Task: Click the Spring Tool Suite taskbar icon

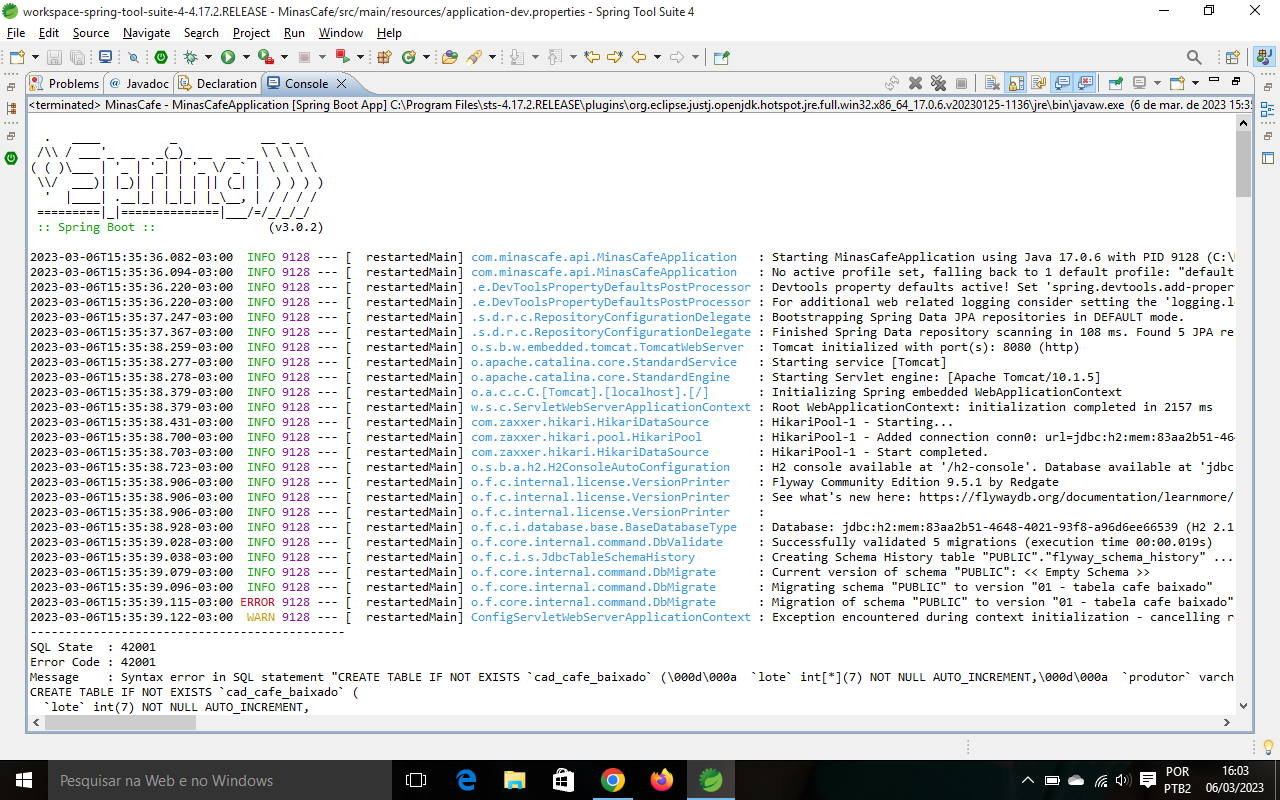Action: [x=711, y=780]
